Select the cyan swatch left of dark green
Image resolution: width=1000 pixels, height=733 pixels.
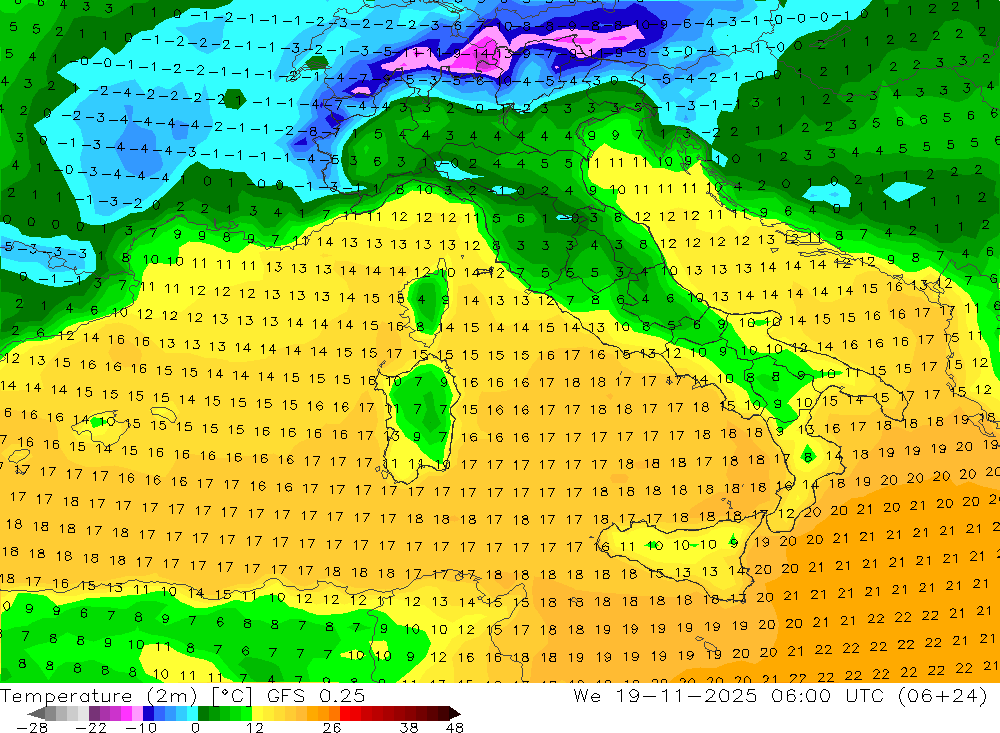pos(192,713)
